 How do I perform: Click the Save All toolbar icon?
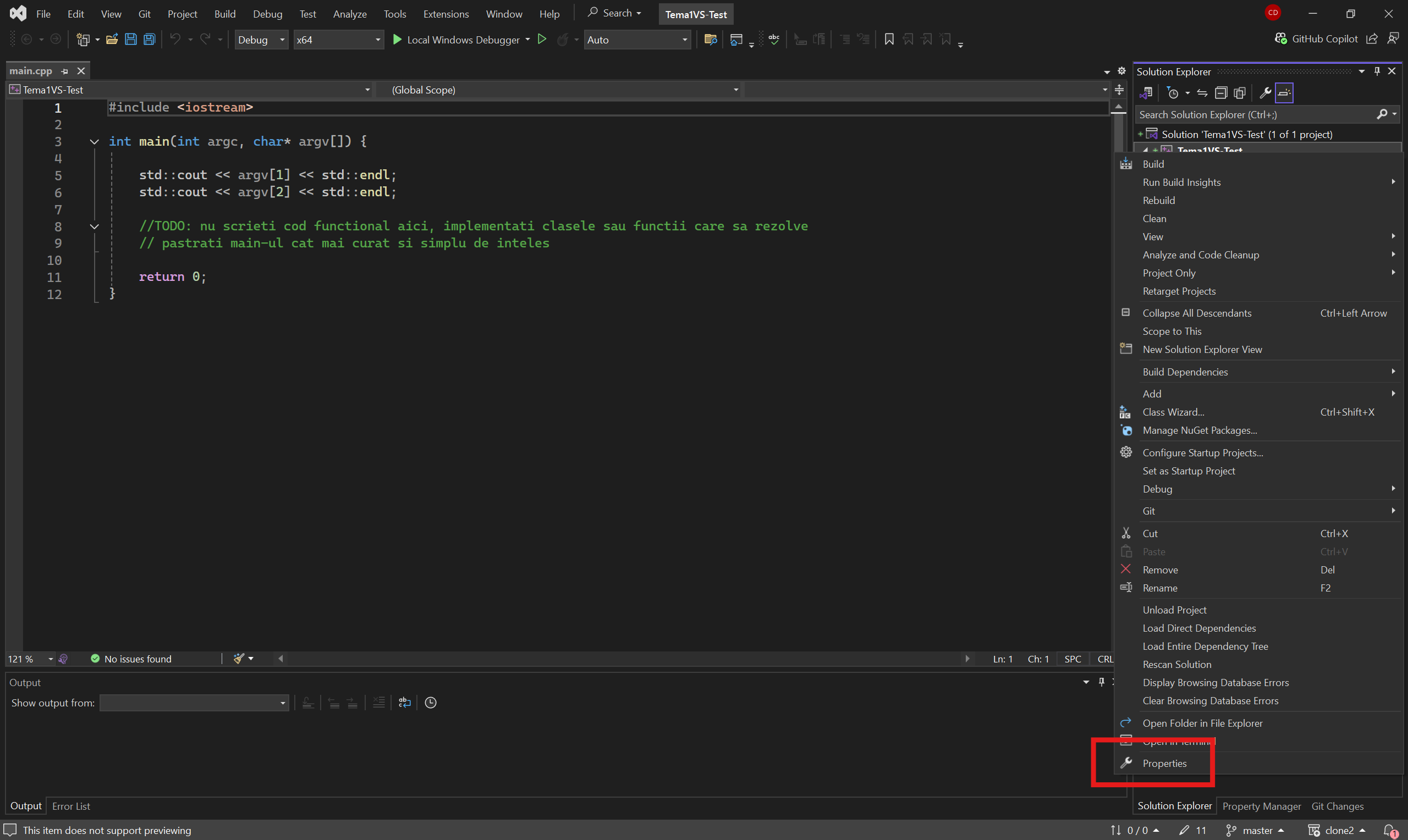tap(150, 40)
